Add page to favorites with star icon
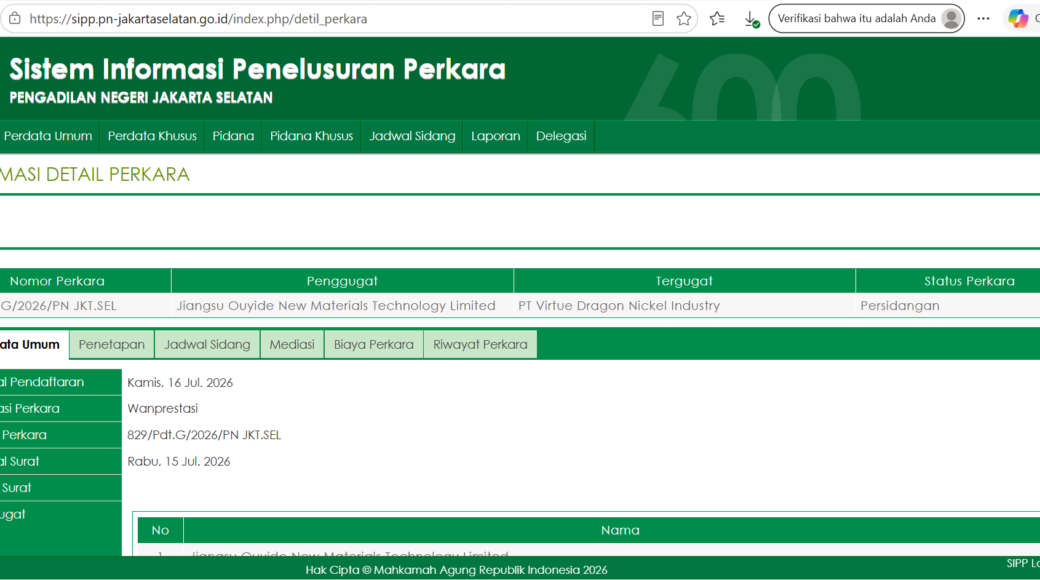The height and width of the screenshot is (580, 1040). 684,19
